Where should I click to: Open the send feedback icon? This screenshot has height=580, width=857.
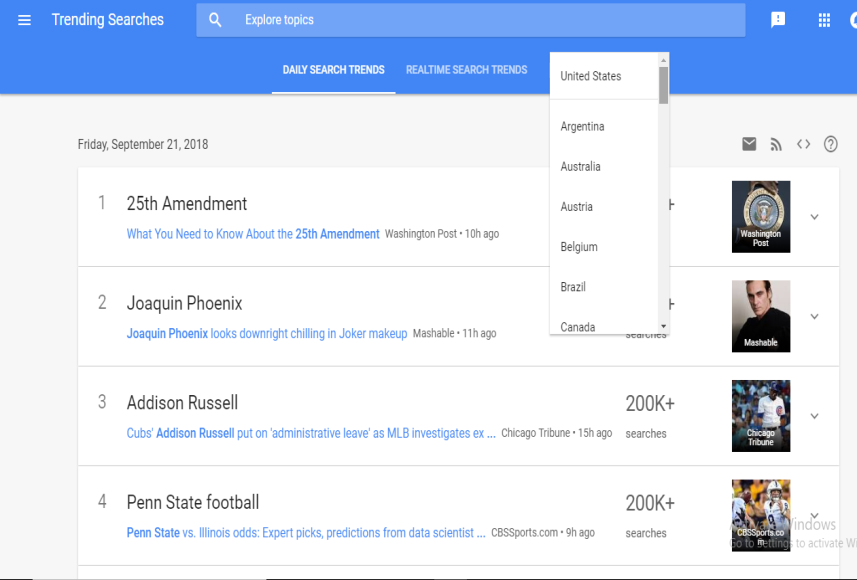(778, 20)
